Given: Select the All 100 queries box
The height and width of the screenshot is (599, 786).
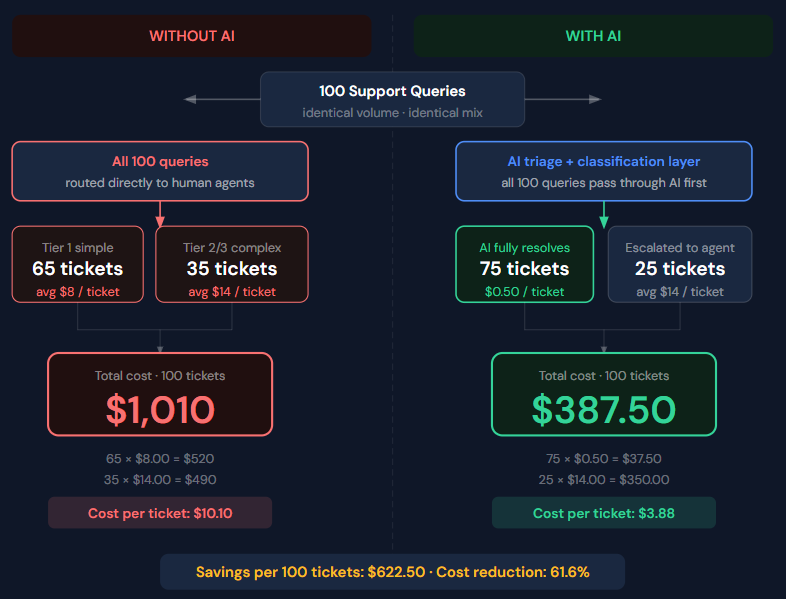Looking at the screenshot, I should [160, 171].
